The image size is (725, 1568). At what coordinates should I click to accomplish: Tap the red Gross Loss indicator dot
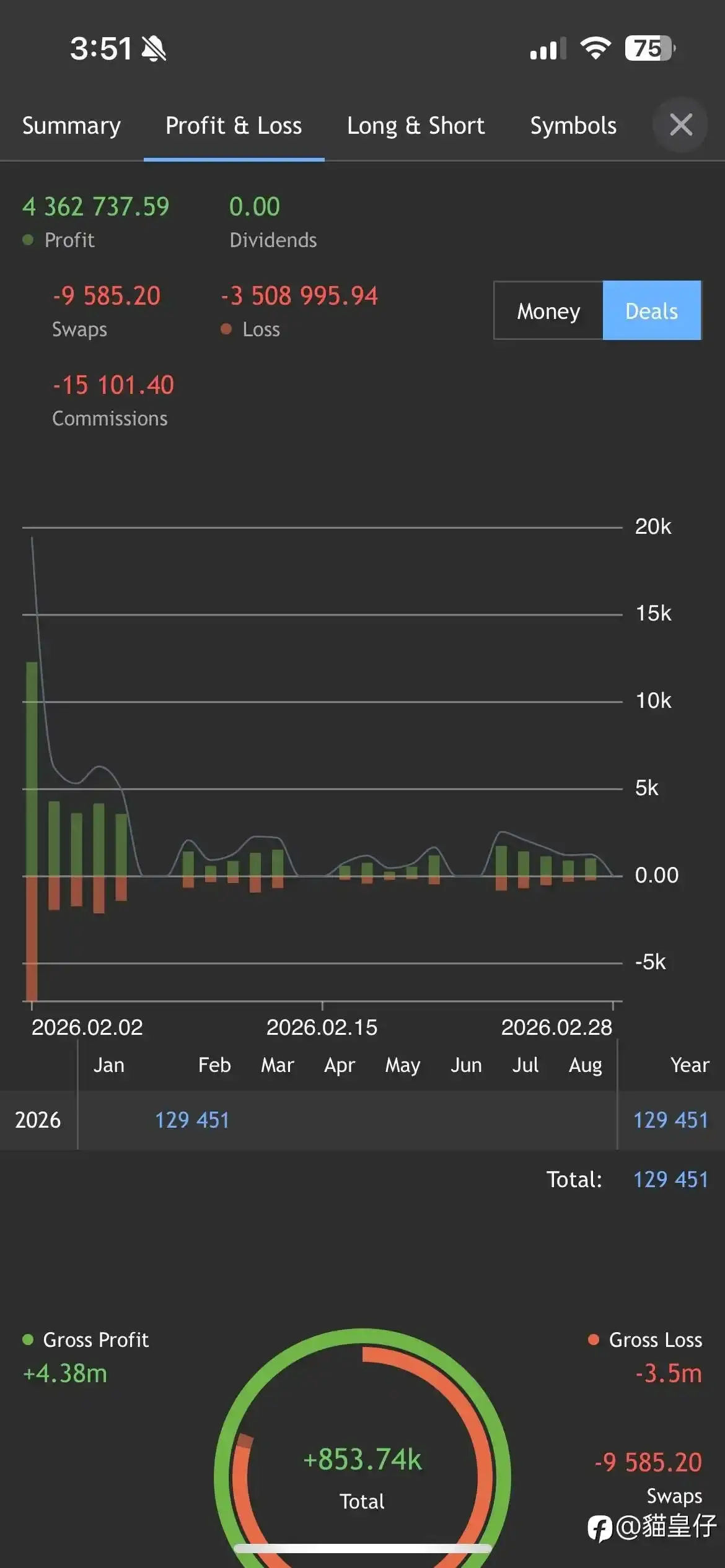click(593, 1339)
